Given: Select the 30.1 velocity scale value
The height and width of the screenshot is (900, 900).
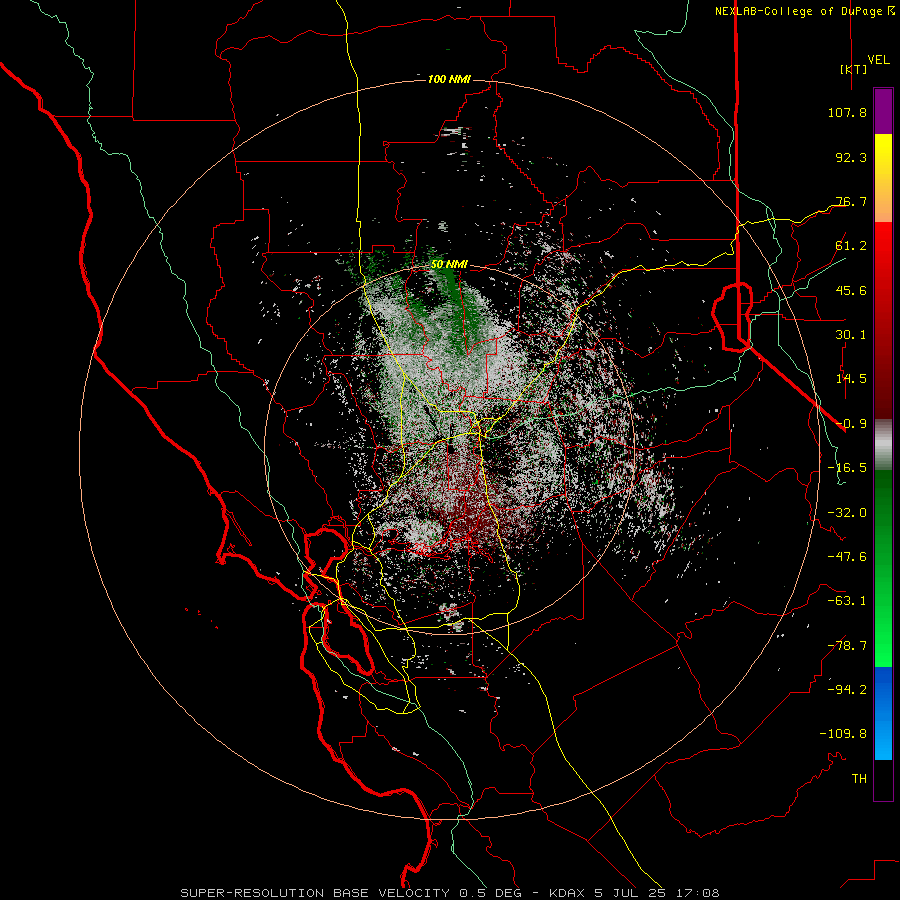Looking at the screenshot, I should [851, 335].
